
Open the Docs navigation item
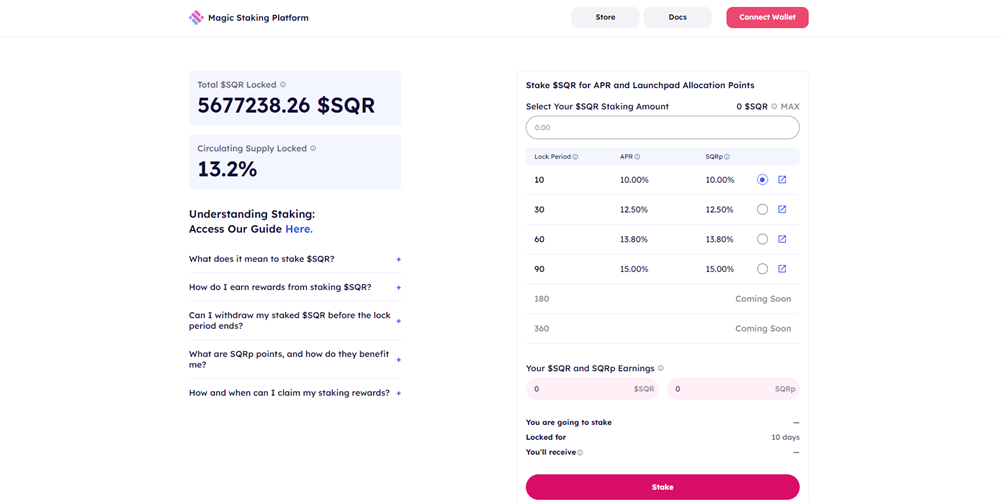[x=677, y=18]
